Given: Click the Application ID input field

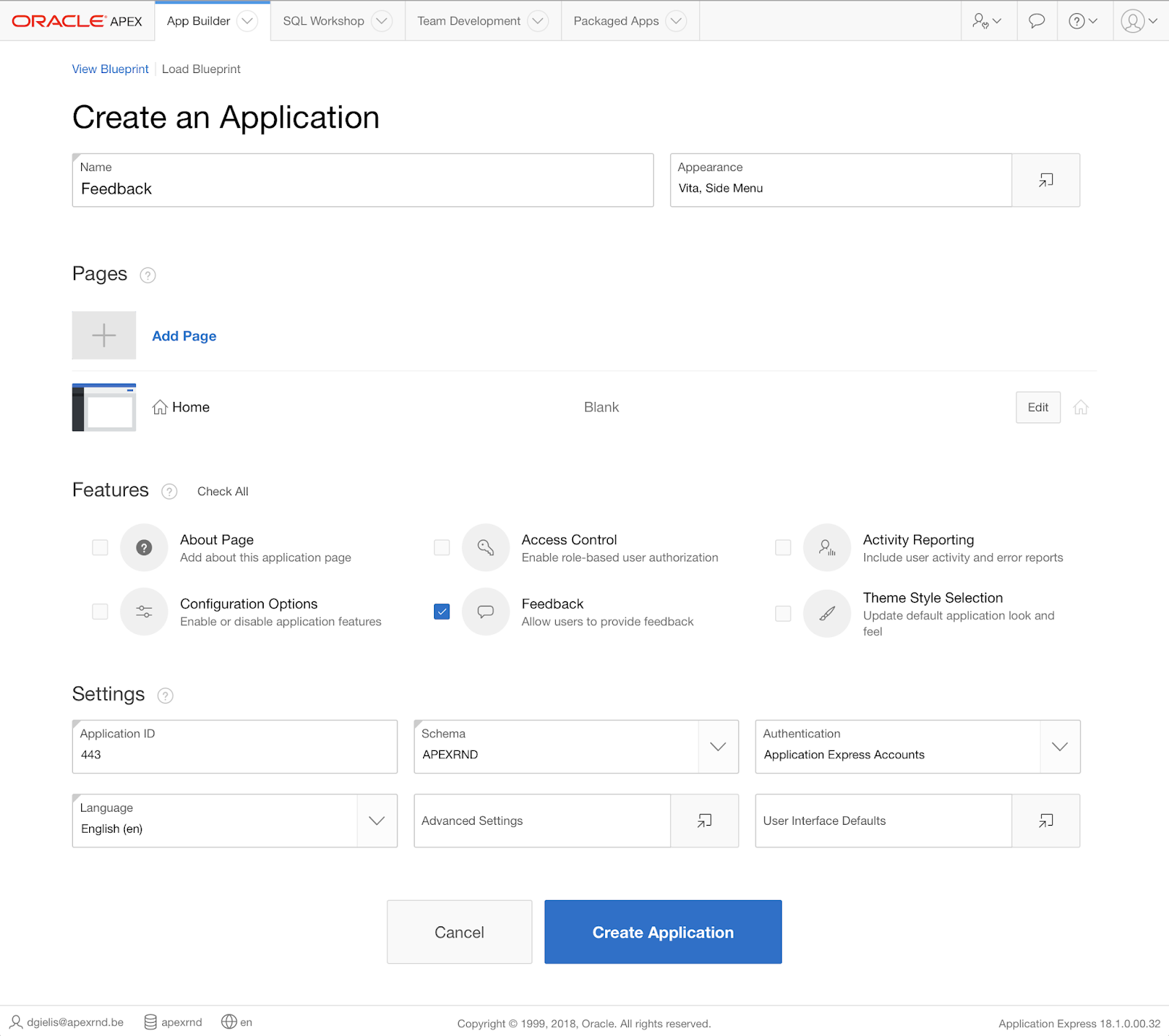Looking at the screenshot, I should (235, 747).
